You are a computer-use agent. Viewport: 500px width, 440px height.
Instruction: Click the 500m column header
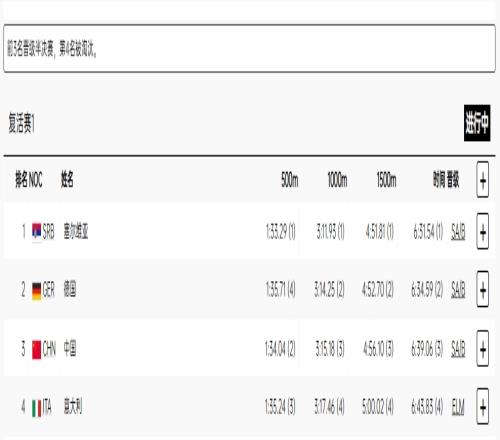tap(290, 180)
